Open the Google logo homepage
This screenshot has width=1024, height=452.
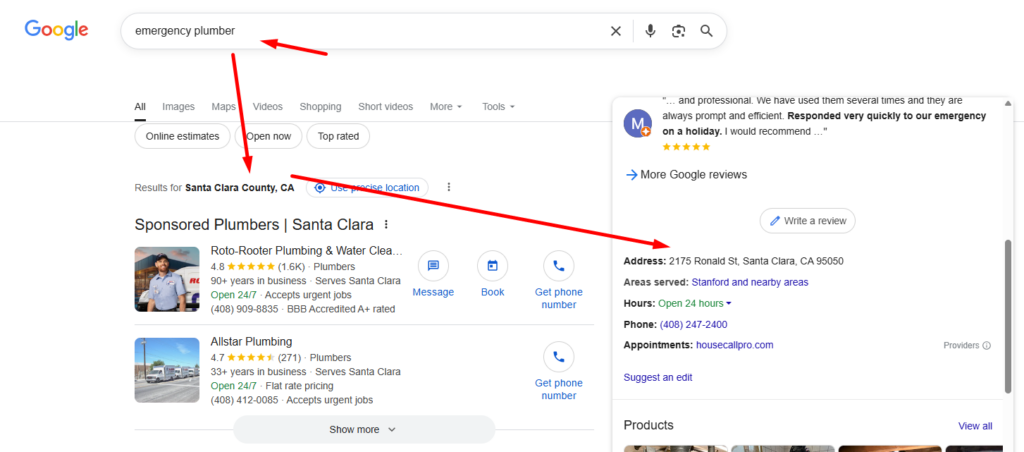coord(57,30)
